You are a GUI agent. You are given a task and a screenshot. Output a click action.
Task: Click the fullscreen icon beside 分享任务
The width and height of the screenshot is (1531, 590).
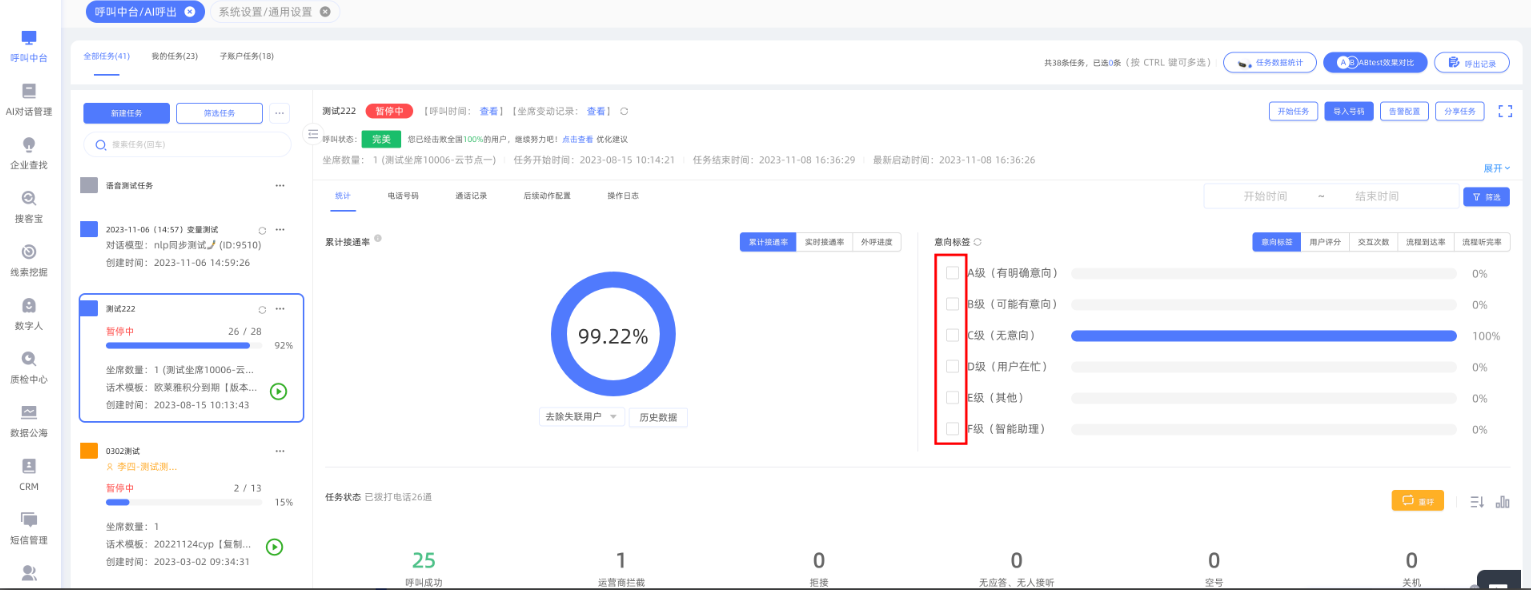coord(1505,112)
